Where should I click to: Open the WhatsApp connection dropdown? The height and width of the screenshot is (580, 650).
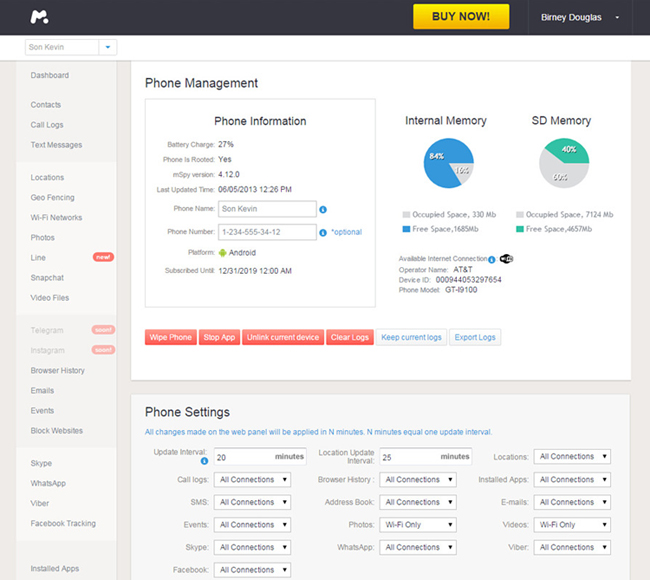coord(418,547)
